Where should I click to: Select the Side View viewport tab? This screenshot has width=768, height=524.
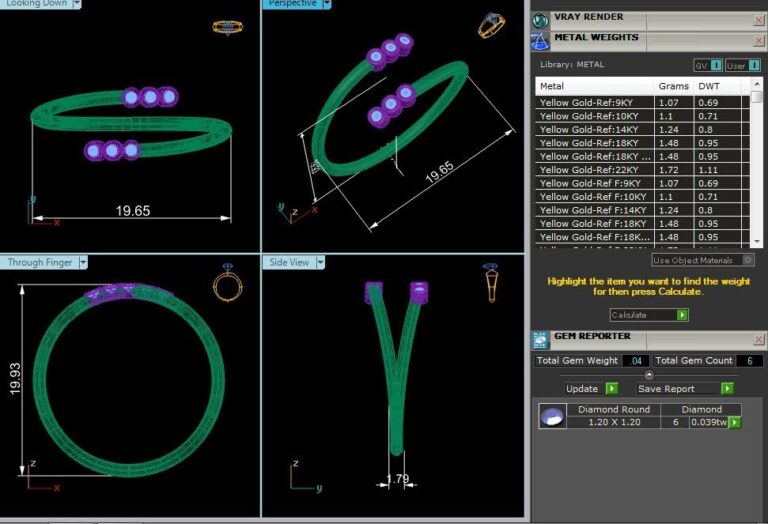(289, 262)
